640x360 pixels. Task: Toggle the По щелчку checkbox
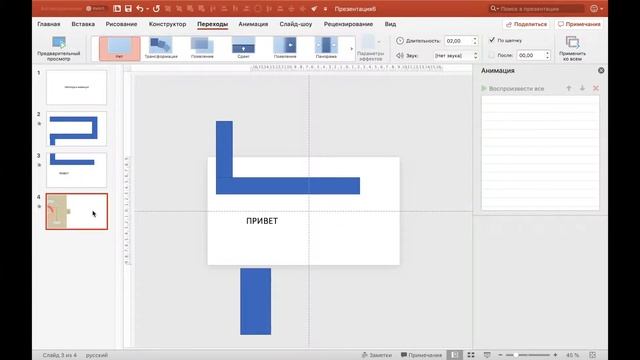(492, 40)
